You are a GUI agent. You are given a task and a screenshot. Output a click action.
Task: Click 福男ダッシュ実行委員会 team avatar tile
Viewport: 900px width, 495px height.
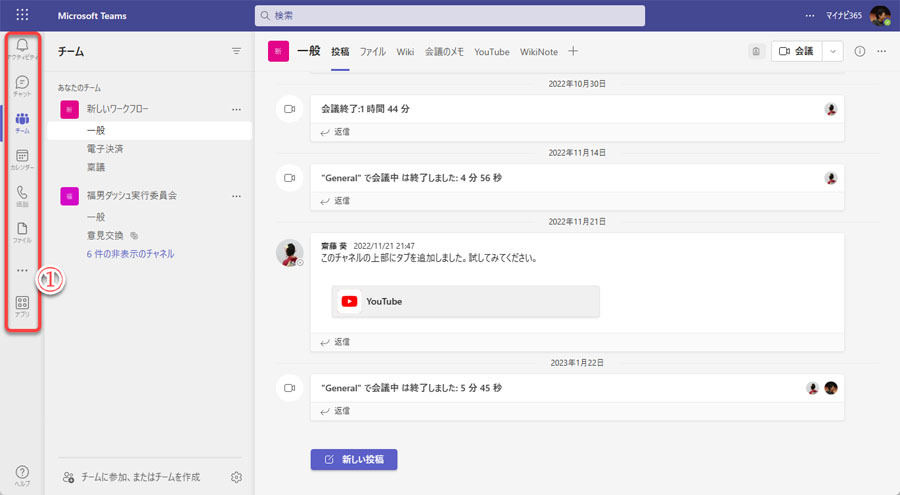tap(69, 196)
